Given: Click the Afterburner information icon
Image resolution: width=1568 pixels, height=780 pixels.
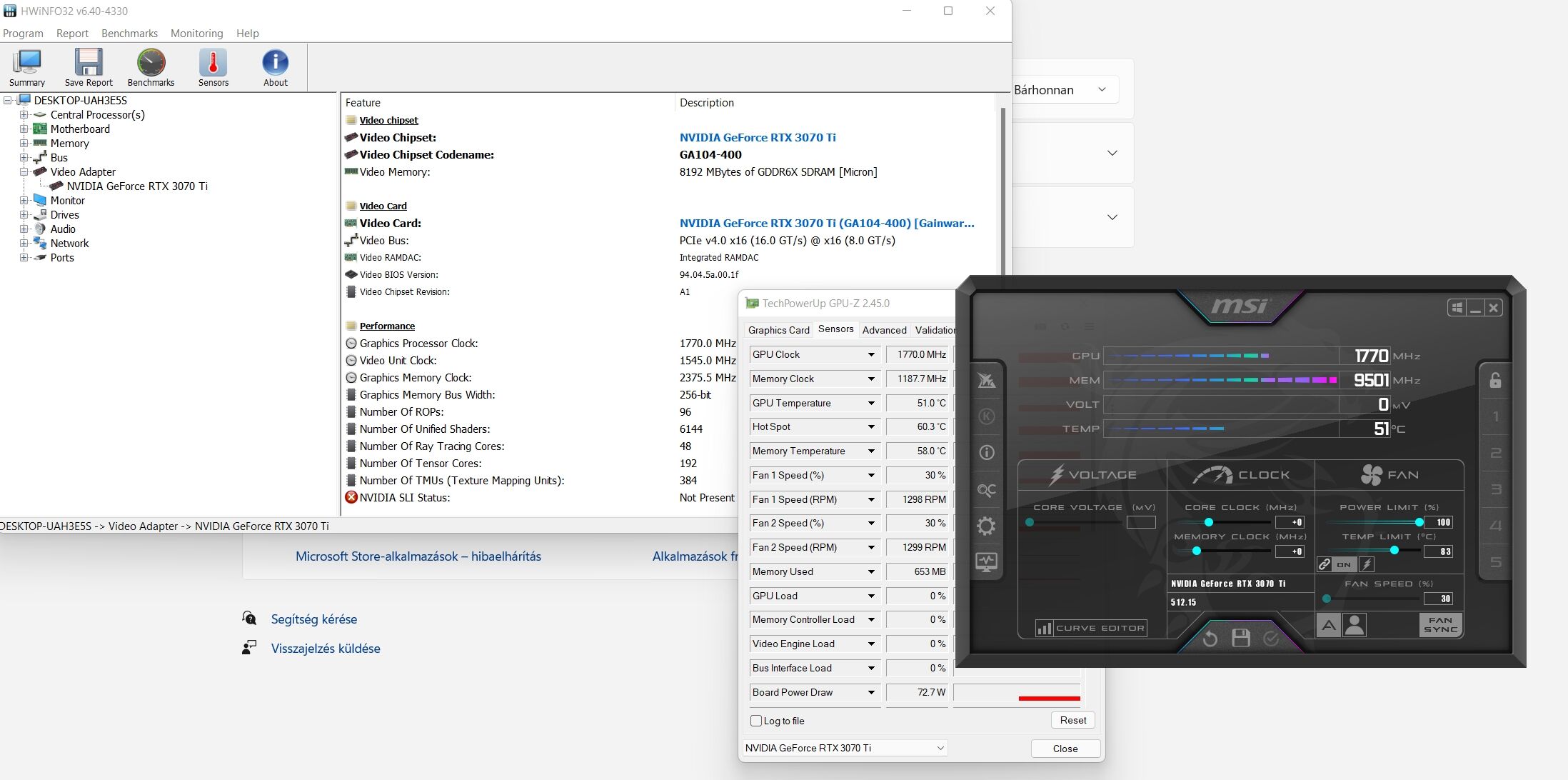Looking at the screenshot, I should (x=986, y=452).
